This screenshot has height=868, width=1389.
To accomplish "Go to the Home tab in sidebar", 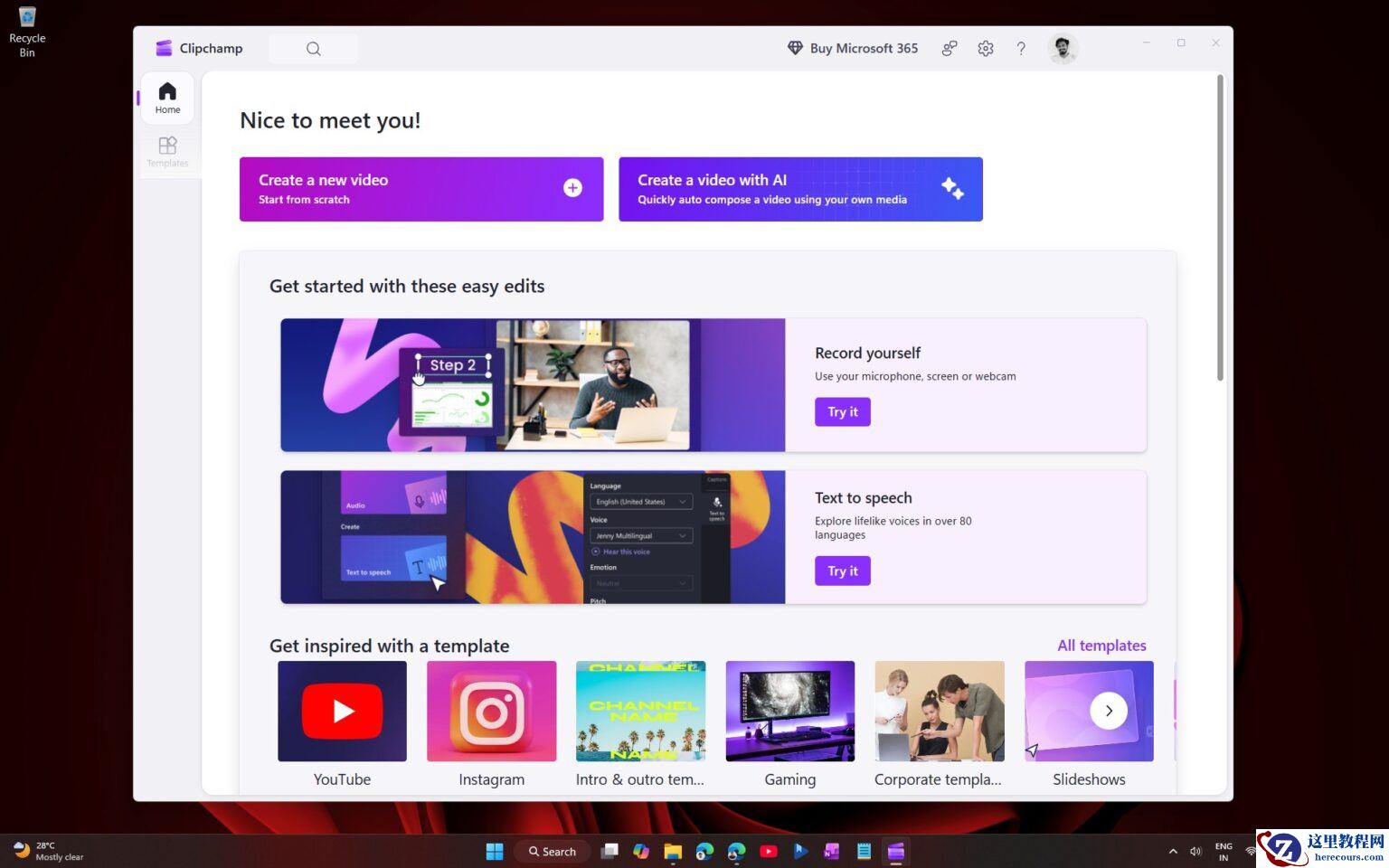I will tap(167, 98).
